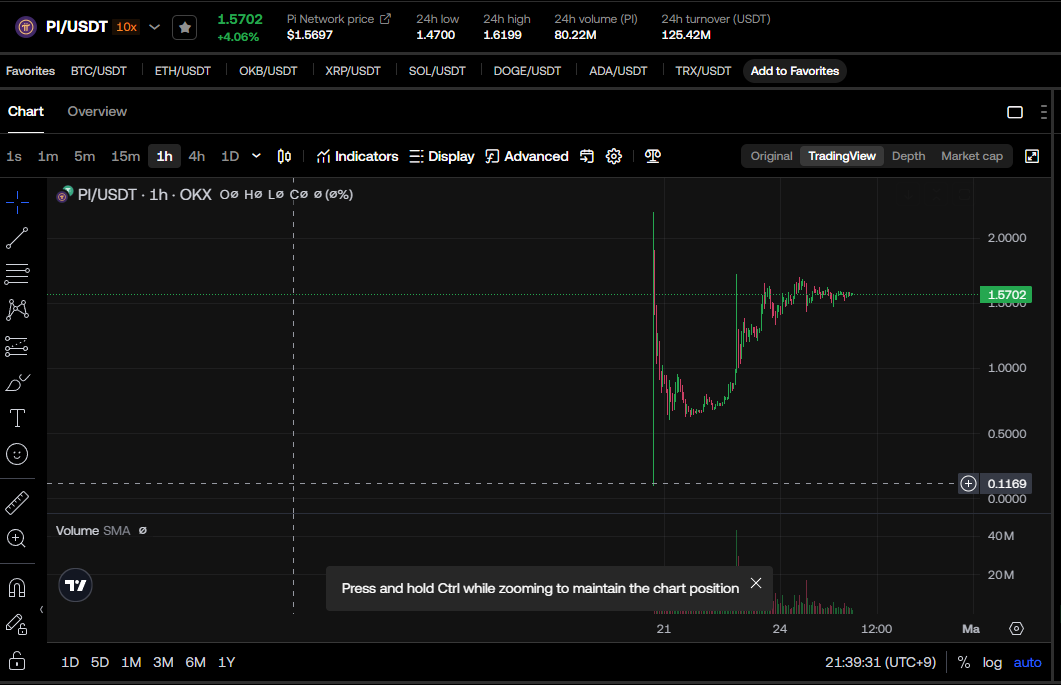Select the 1D interval in toolbar
Screen dimensions: 1061x685
click(230, 156)
